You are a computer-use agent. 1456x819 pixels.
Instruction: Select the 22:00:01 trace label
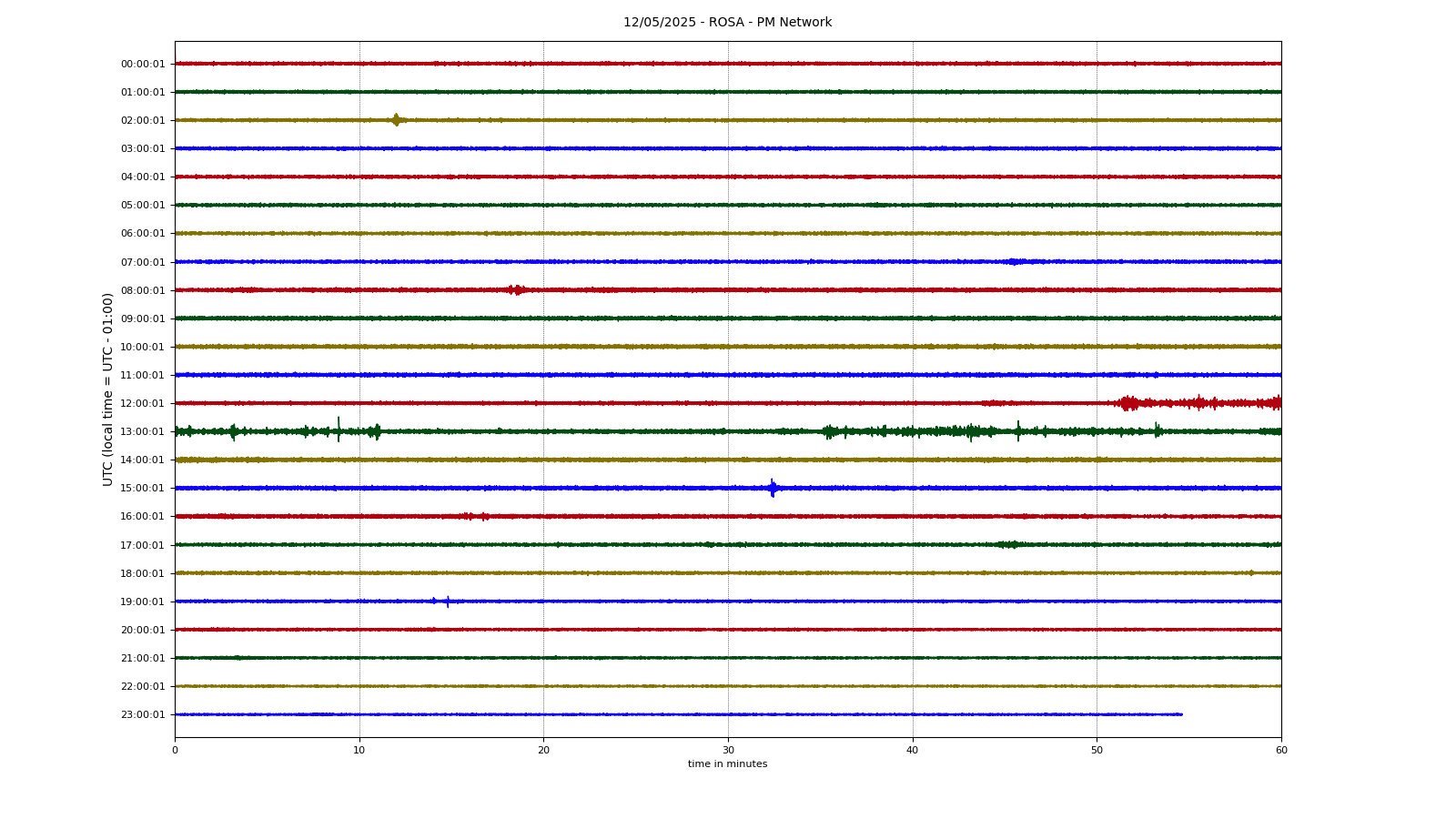(143, 686)
